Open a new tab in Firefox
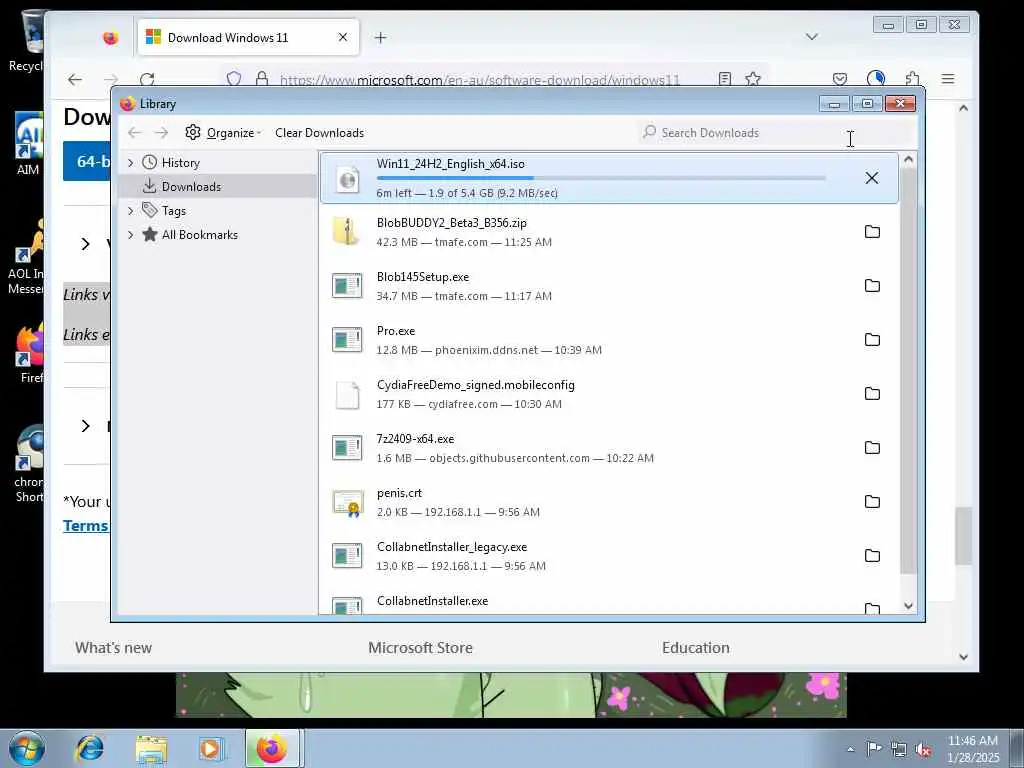 click(x=380, y=38)
